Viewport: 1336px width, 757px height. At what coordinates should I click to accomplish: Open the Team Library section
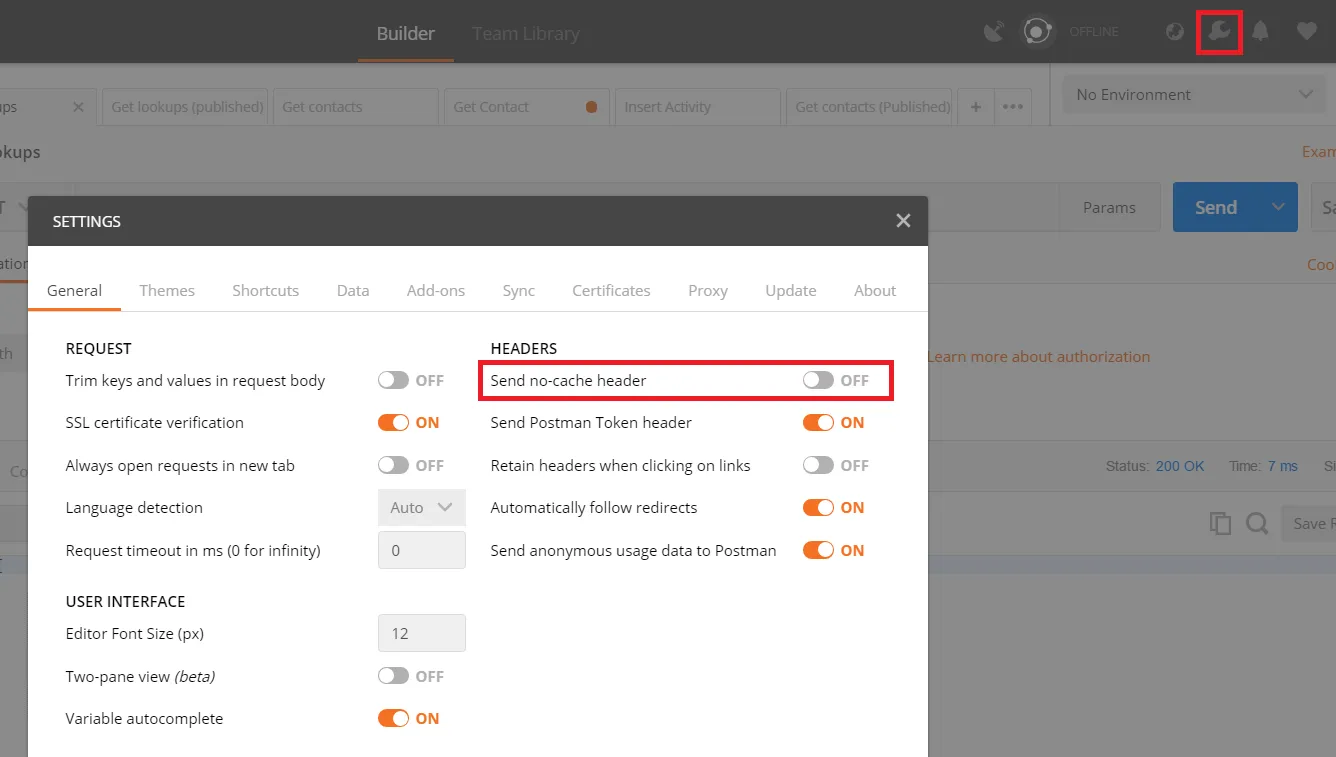526,33
